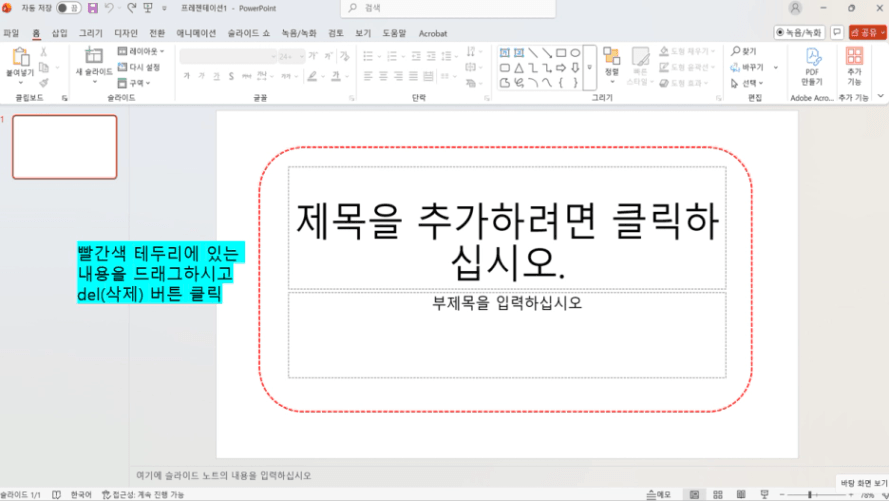Click the 붙여넣기 (Paste) clipboard icon
Screen dimensions: 889x501
tap(18, 59)
